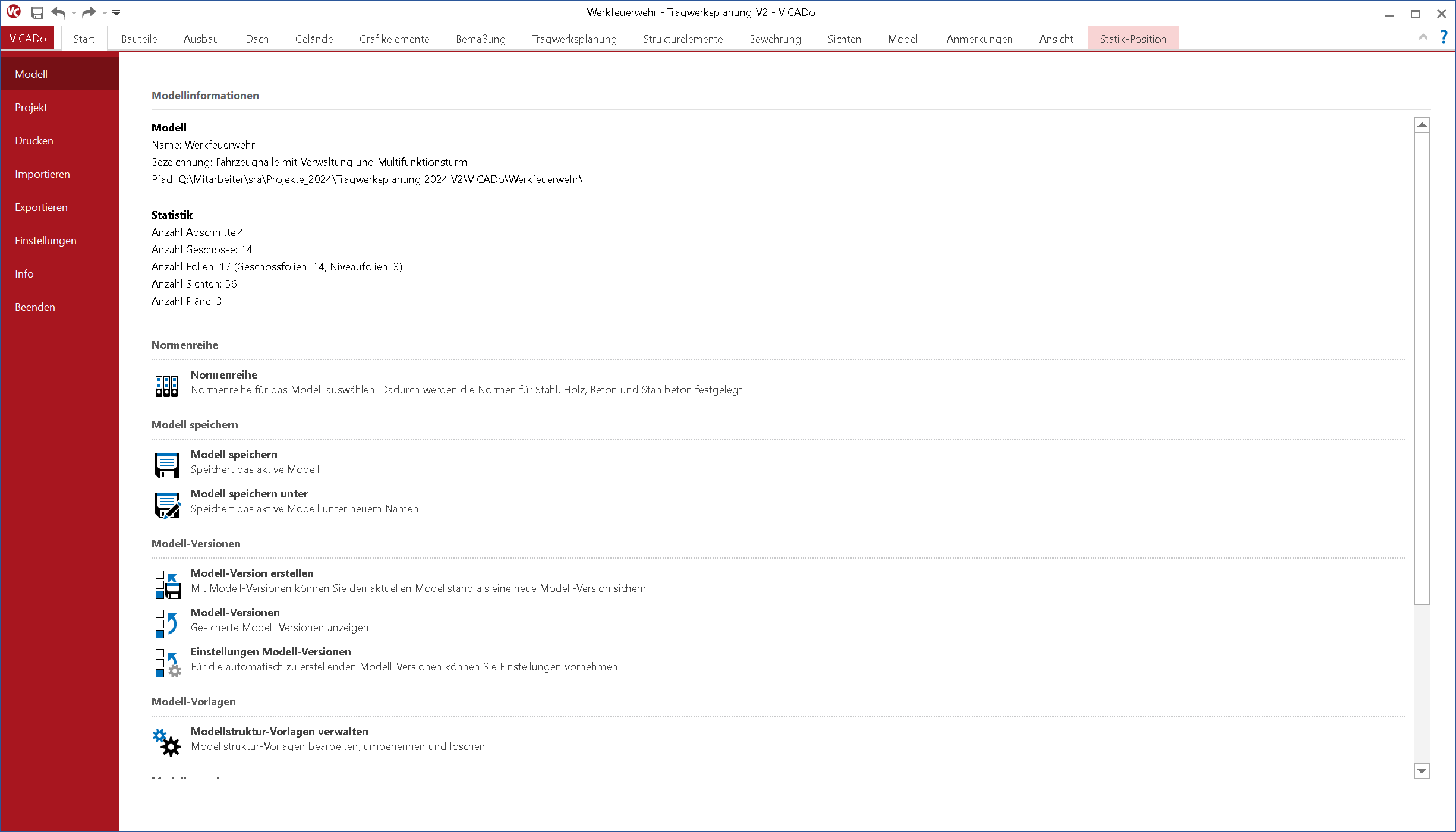1456x832 pixels.
Task: Click the Normenreihe binders icon
Action: [x=166, y=386]
